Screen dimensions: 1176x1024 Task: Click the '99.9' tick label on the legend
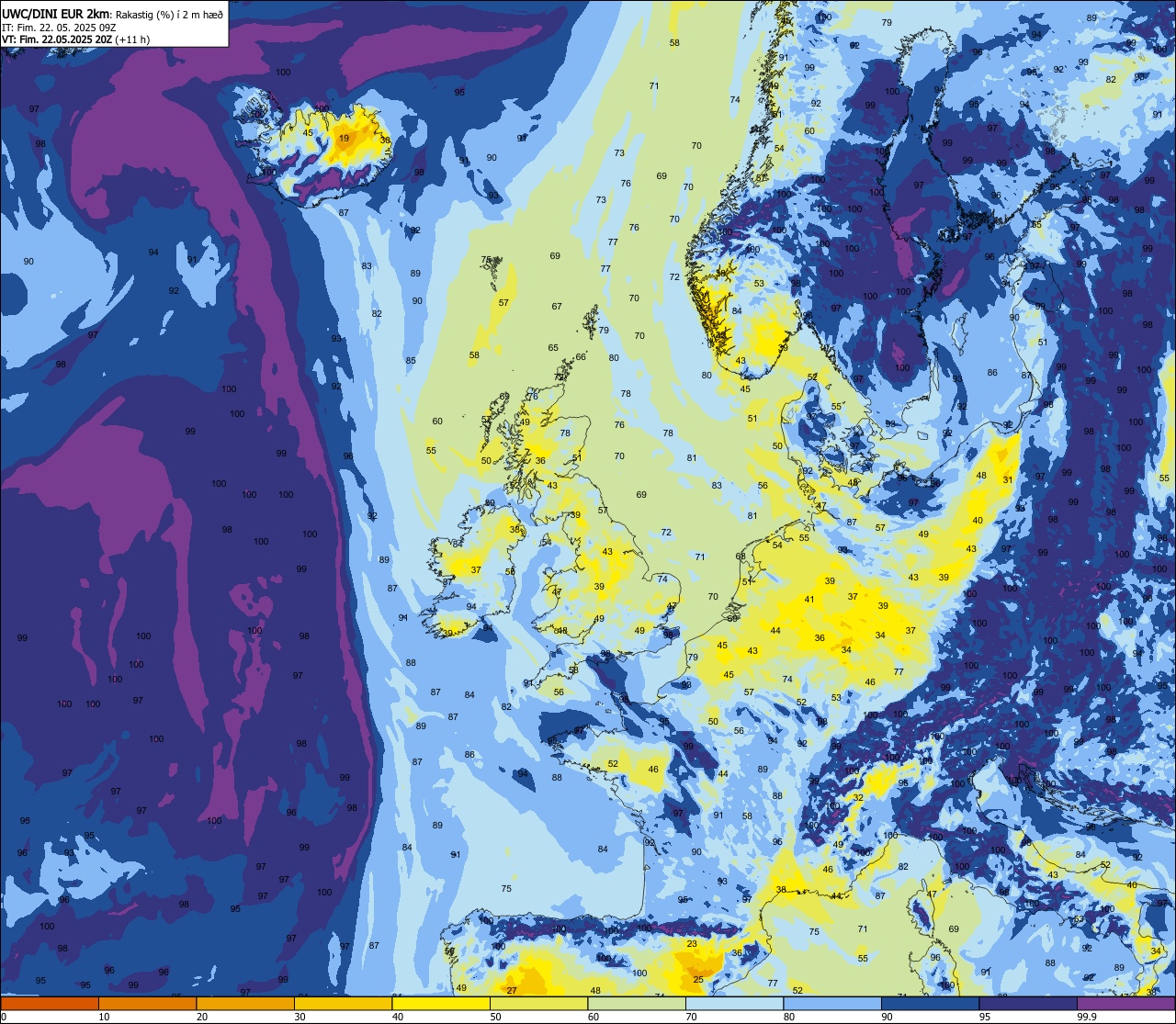click(x=1087, y=1017)
